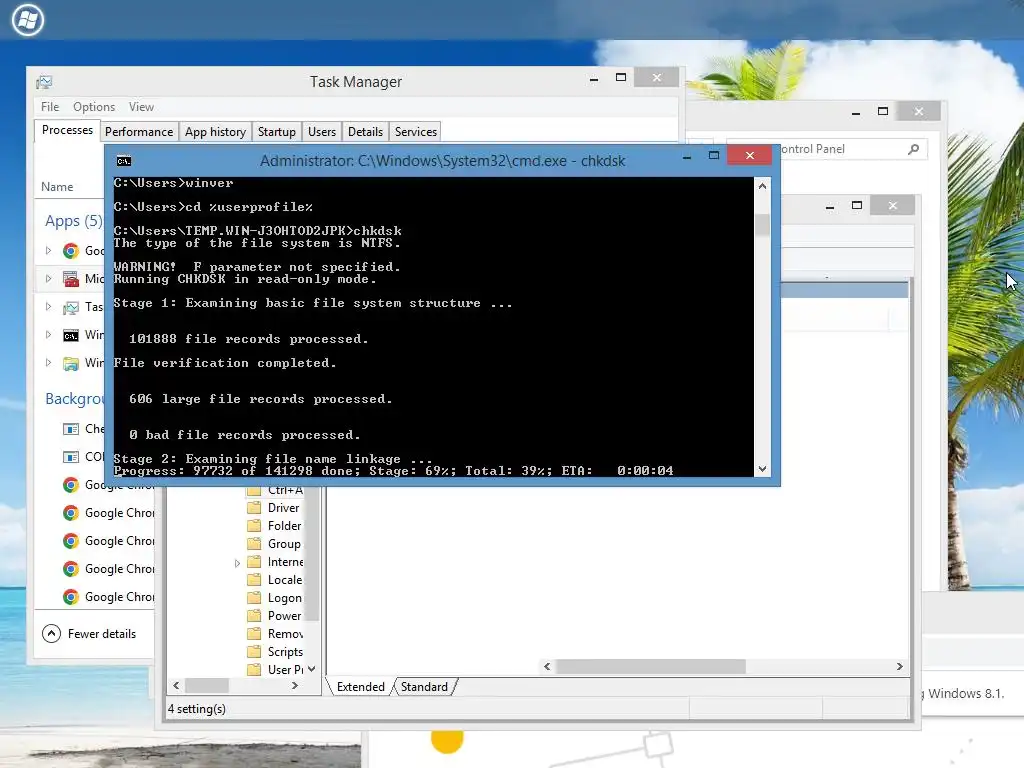Expand the Microsoft app row in Task Manager
This screenshot has width=1024, height=768.
point(48,278)
